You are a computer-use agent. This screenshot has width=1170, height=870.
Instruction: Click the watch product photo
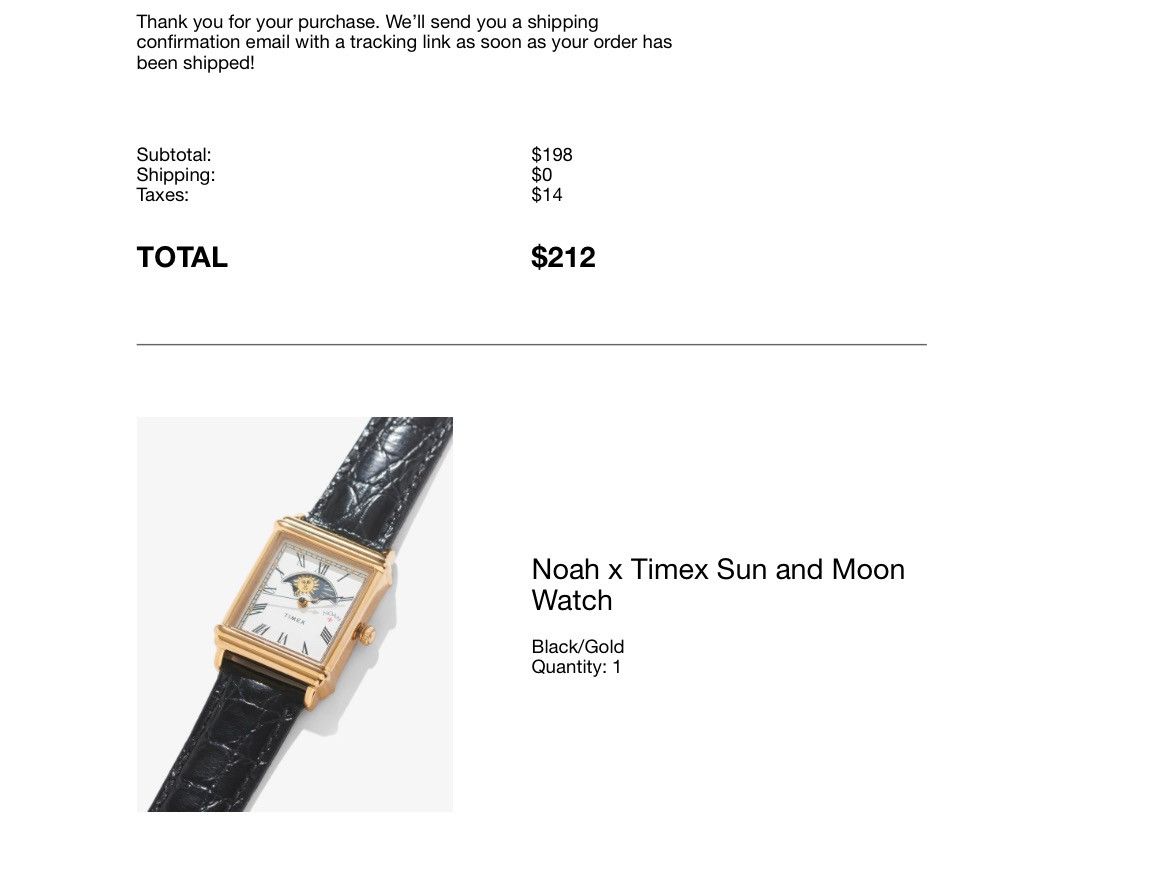coord(294,614)
